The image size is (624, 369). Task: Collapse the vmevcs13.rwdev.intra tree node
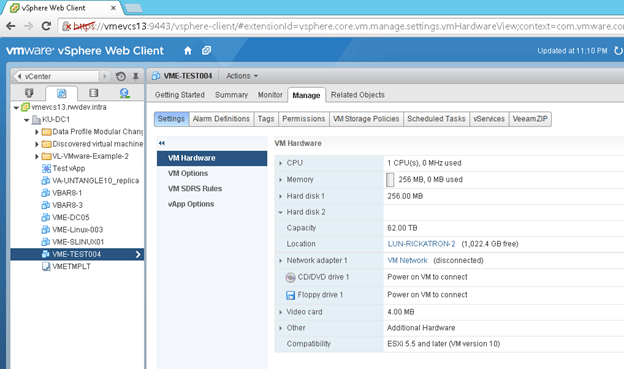pyautogui.click(x=16, y=107)
